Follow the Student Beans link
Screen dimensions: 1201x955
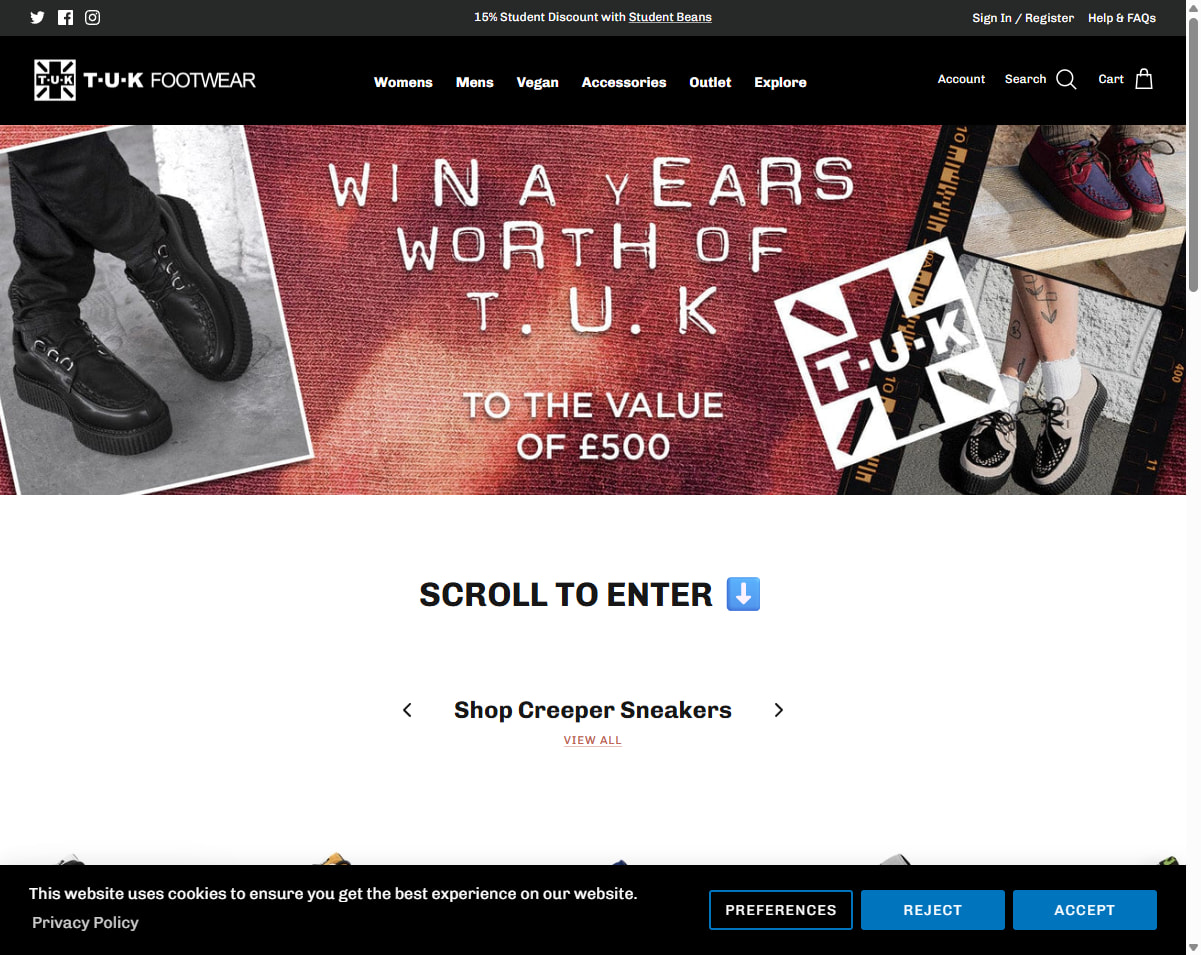tap(670, 17)
